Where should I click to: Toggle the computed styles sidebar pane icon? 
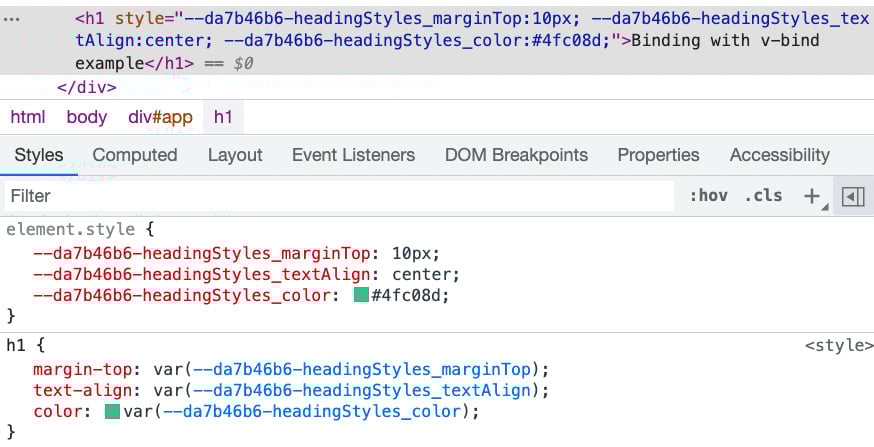[x=853, y=196]
